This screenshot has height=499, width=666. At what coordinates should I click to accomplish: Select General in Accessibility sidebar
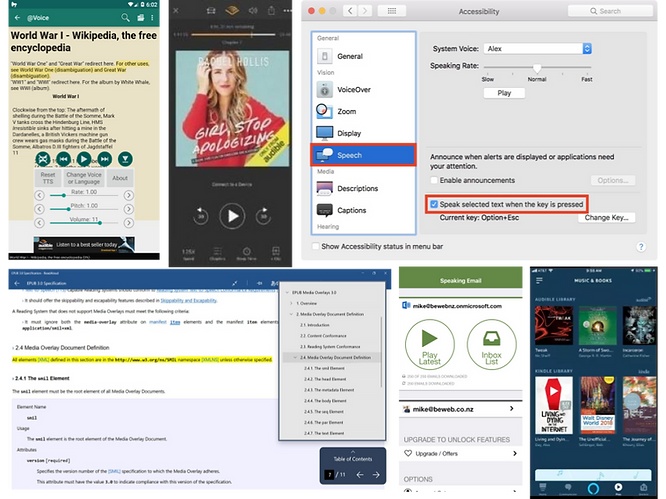pos(364,56)
